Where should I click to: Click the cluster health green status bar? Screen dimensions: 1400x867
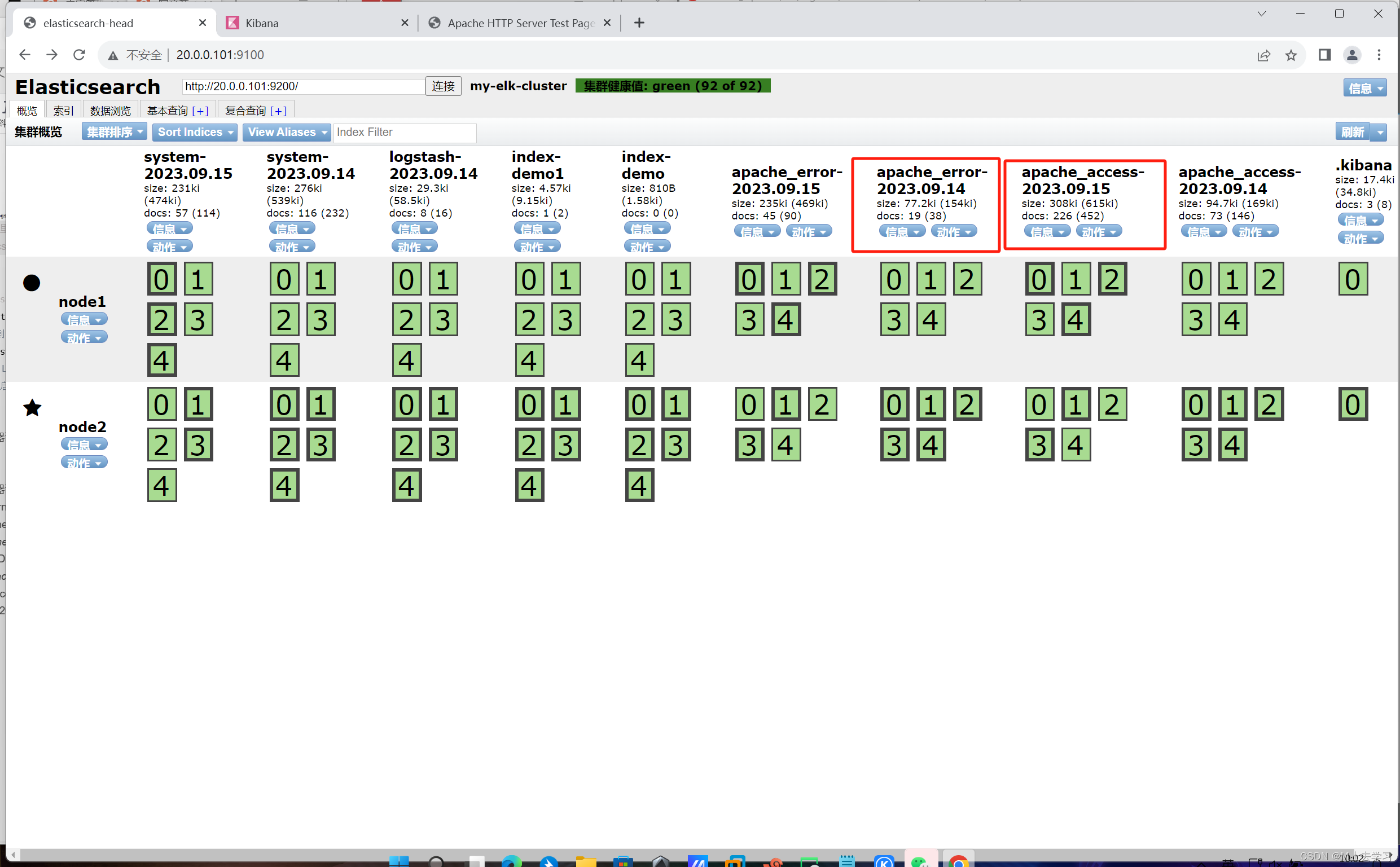[x=673, y=86]
